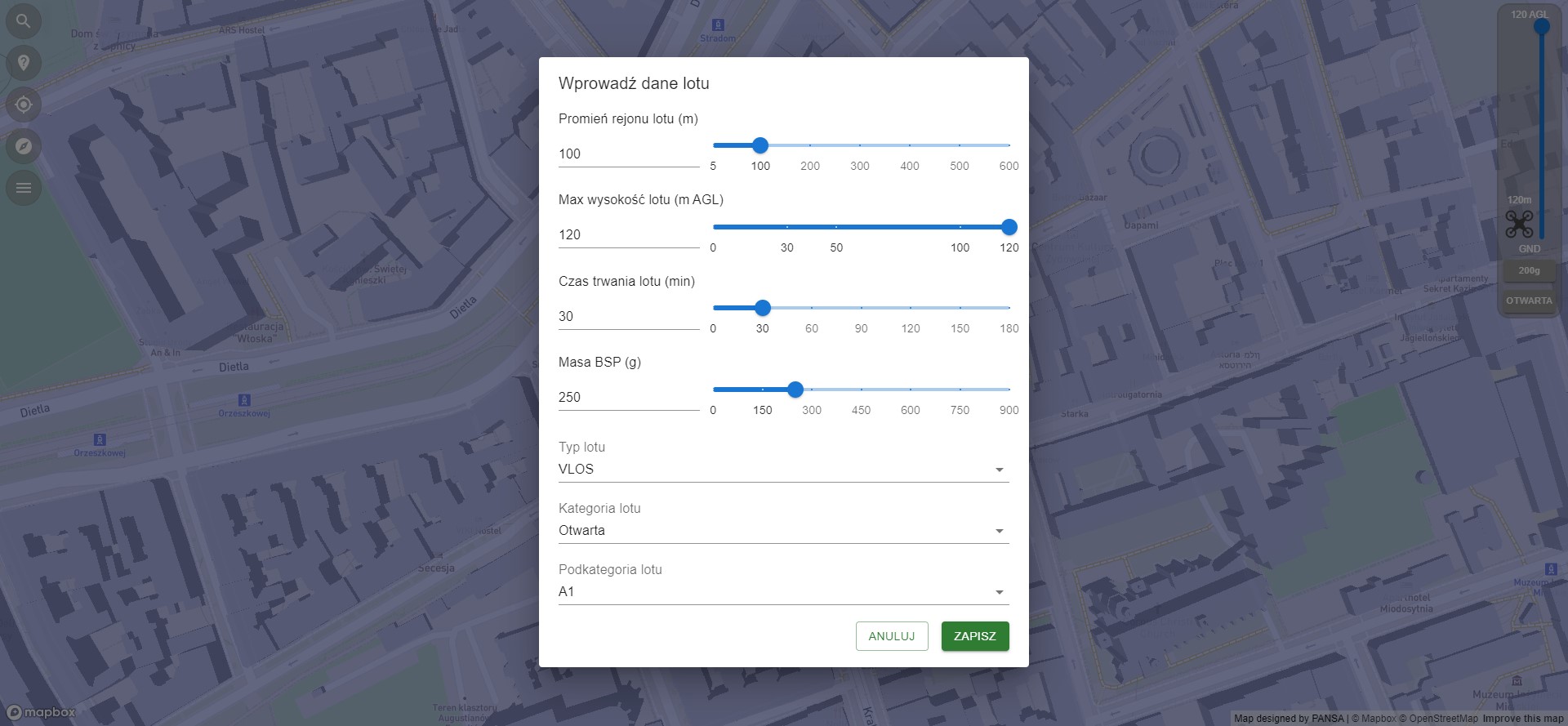The image size is (1568, 726).
Task: Open the Typ lotu dropdown arrow
Action: click(x=999, y=470)
